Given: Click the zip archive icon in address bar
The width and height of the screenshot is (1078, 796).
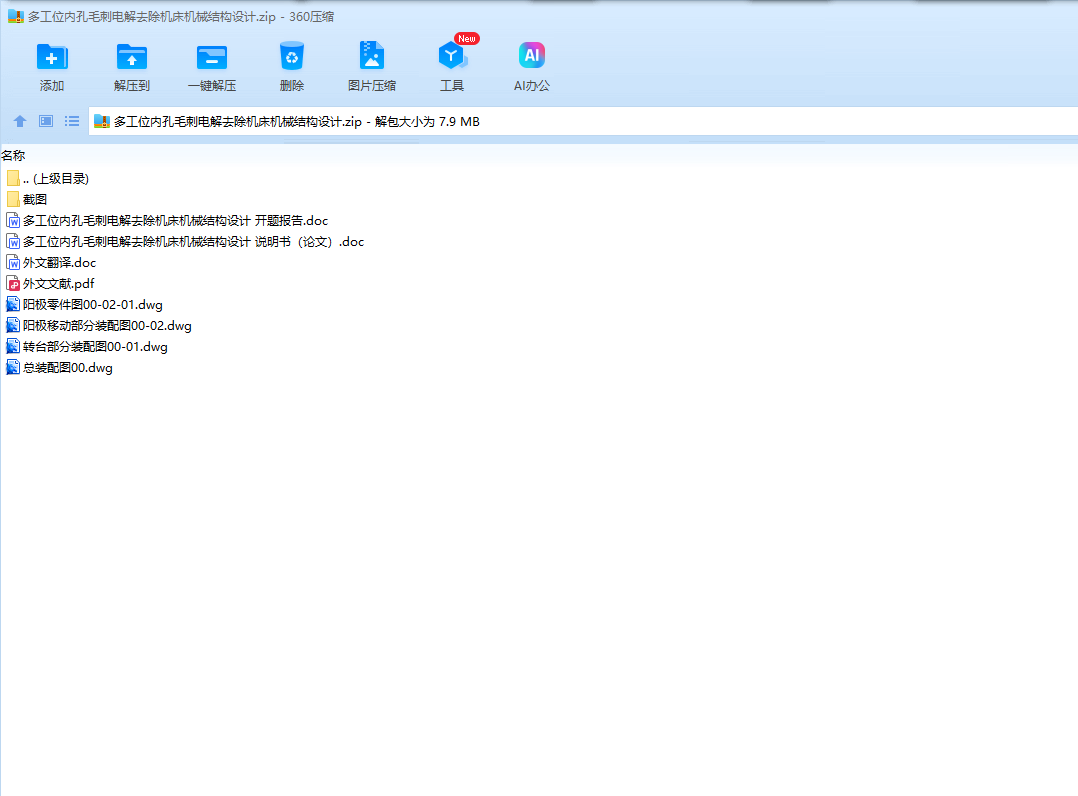Looking at the screenshot, I should [102, 122].
